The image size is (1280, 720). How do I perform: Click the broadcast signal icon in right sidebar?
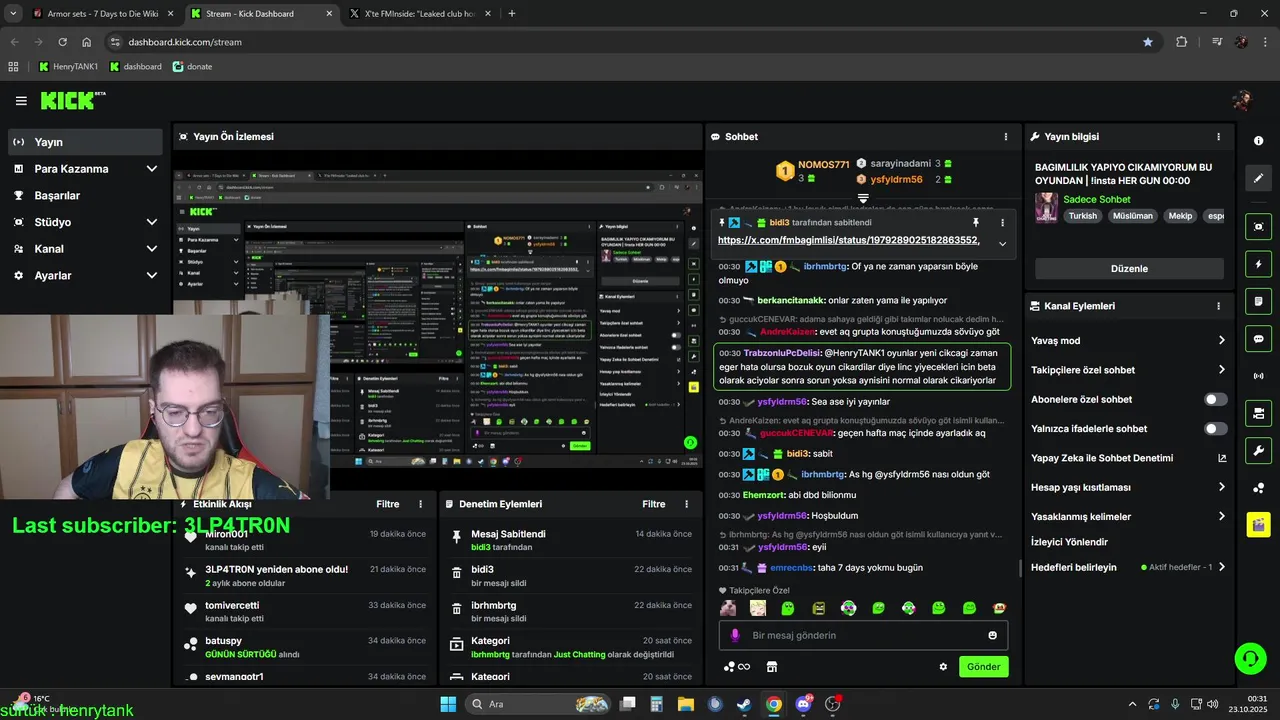(1259, 376)
